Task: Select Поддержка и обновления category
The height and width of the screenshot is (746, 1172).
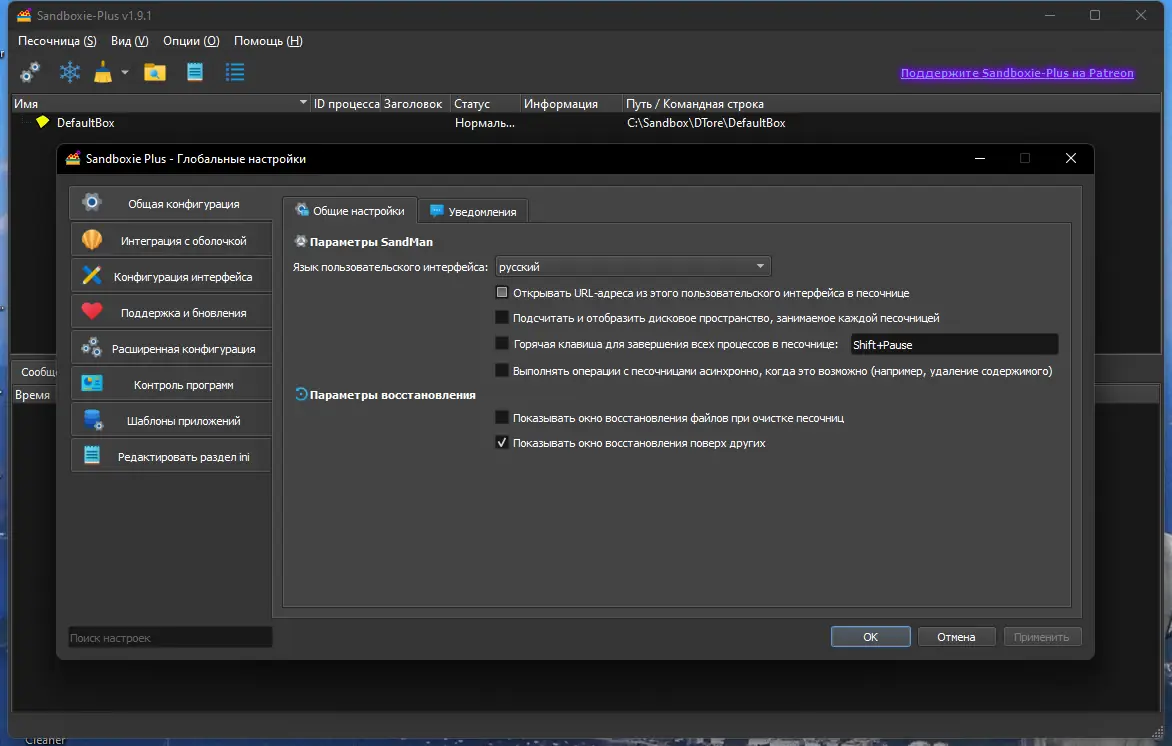Action: (171, 312)
